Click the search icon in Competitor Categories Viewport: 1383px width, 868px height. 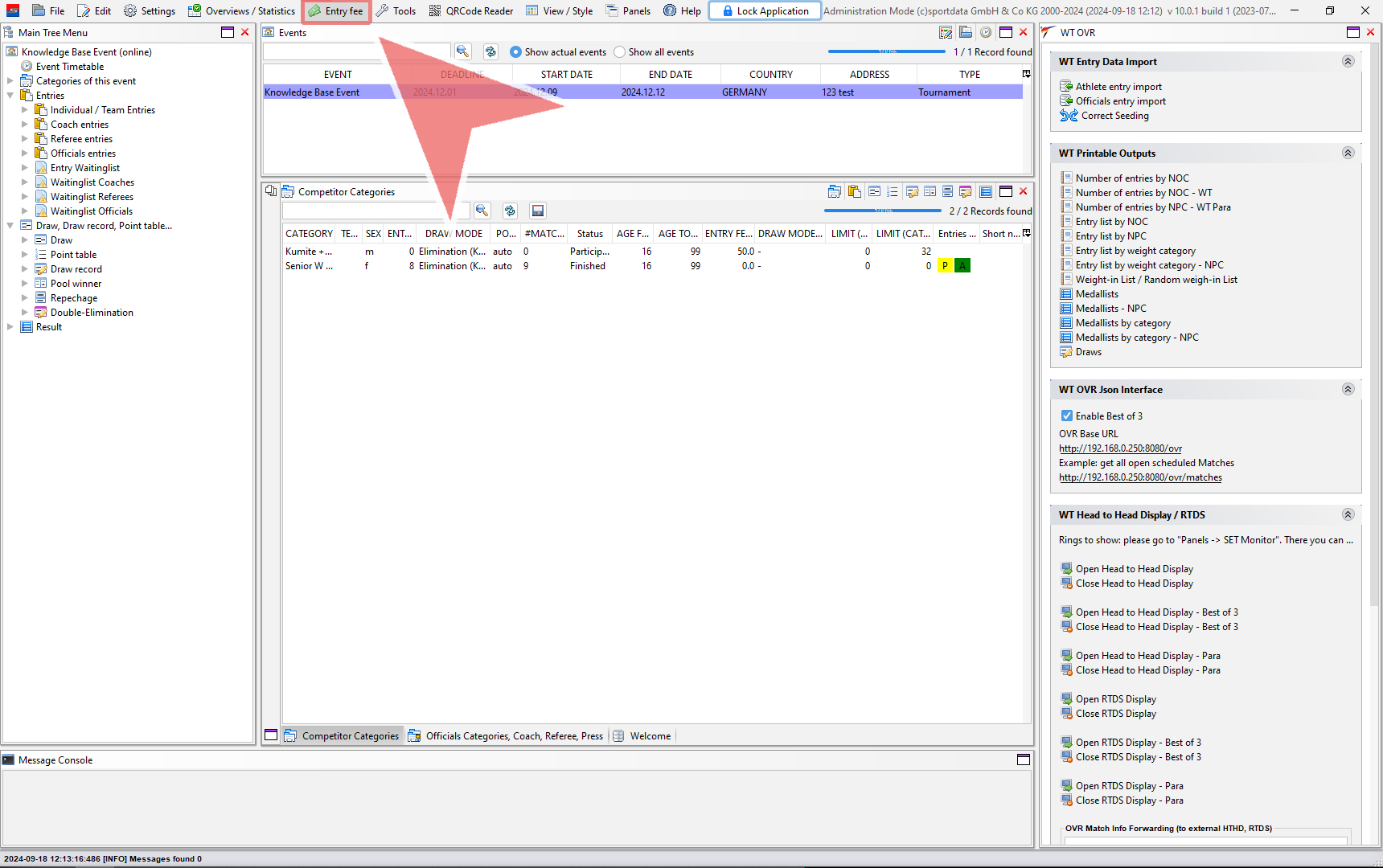[482, 211]
